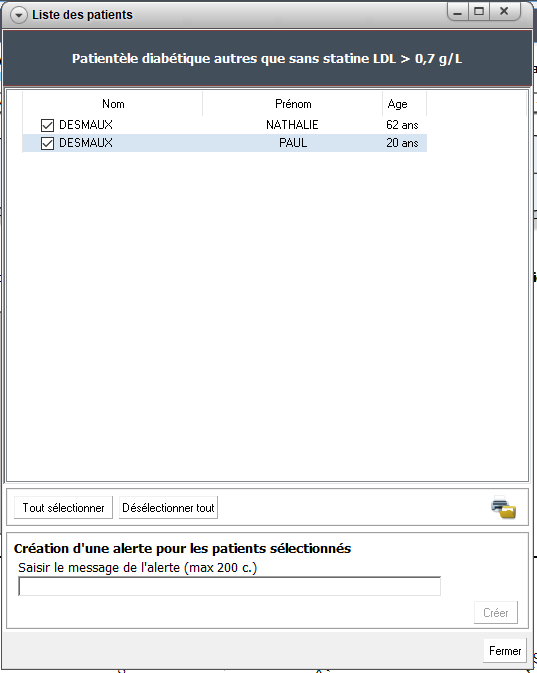Click the 20 ans age cell

[x=402, y=143]
